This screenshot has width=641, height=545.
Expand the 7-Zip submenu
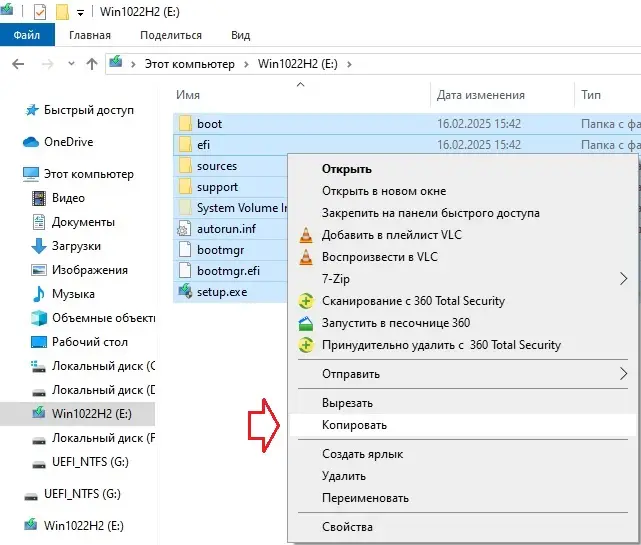(462, 279)
